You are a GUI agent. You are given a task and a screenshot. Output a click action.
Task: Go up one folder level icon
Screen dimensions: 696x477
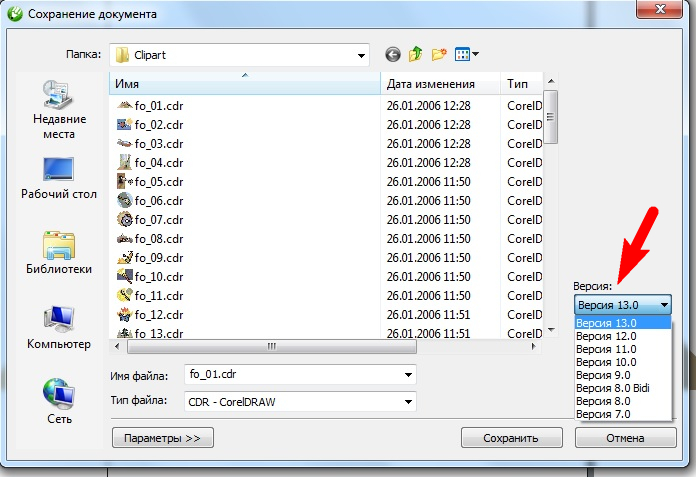point(416,54)
